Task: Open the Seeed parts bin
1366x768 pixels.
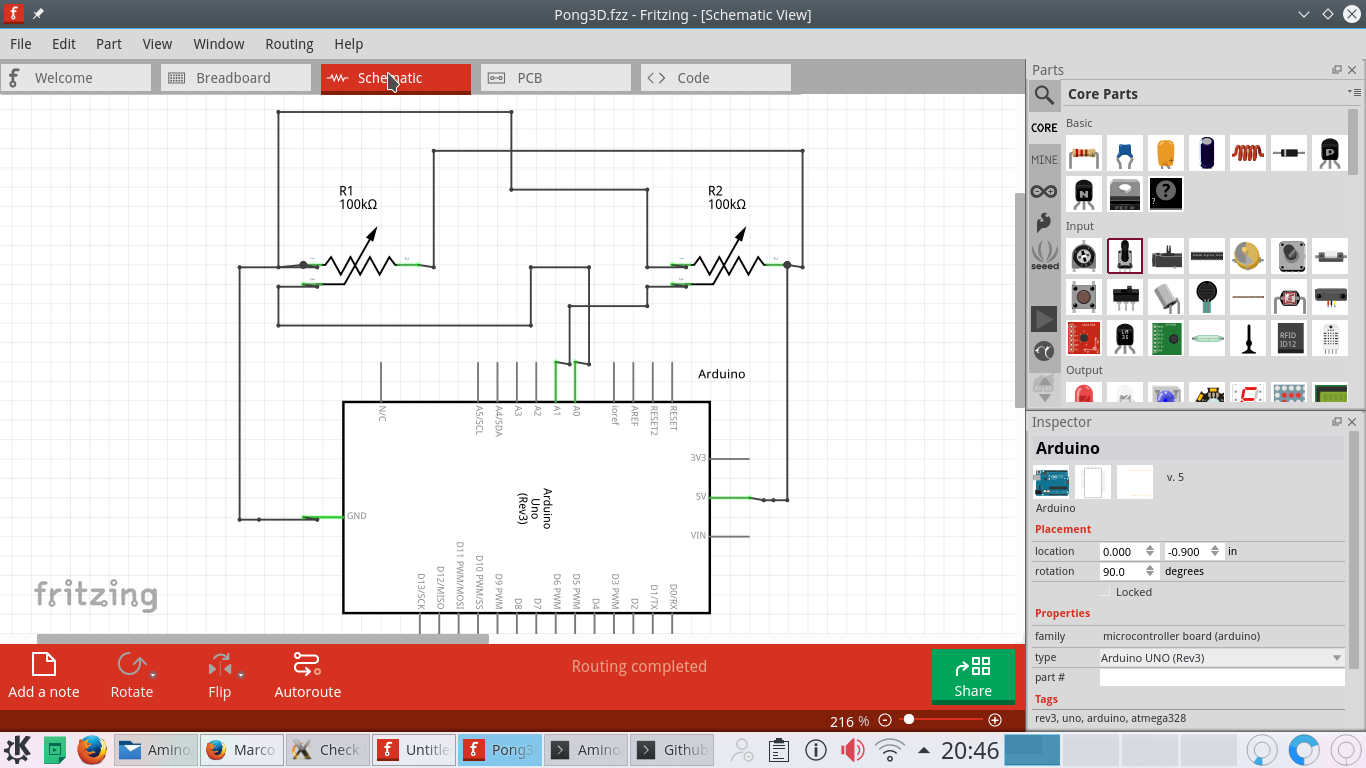Action: pos(1044,255)
